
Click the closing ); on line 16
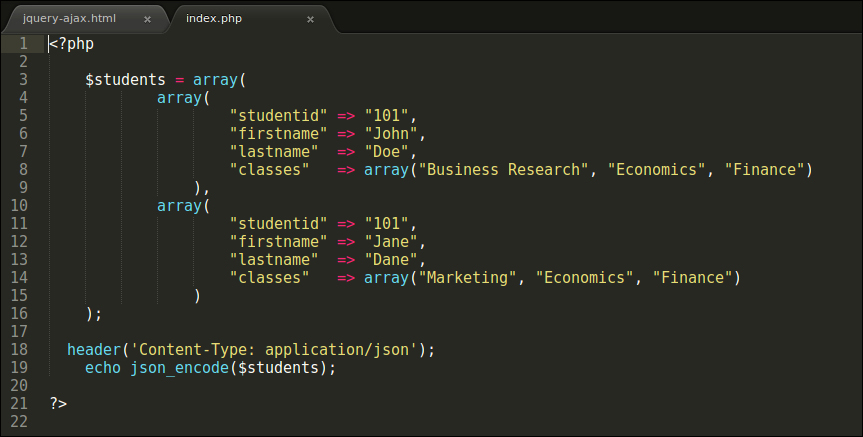tap(94, 314)
